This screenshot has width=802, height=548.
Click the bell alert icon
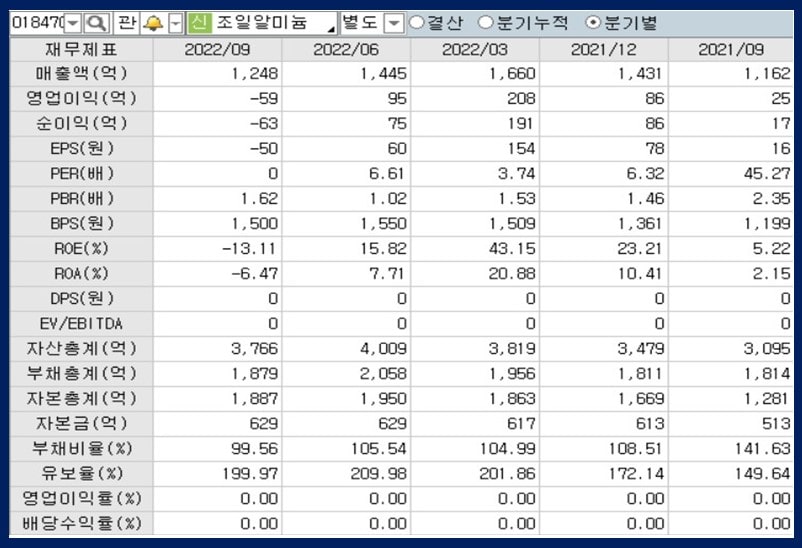point(153,23)
